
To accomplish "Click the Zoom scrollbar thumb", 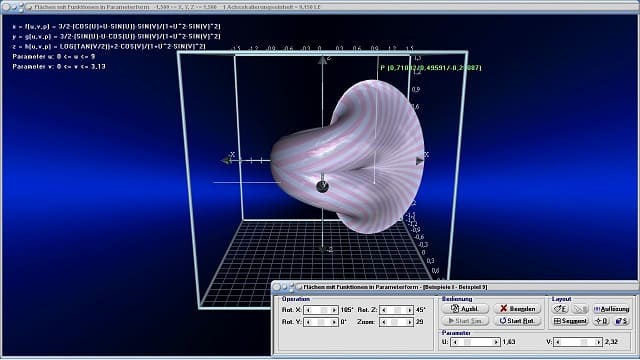I will [x=394, y=322].
